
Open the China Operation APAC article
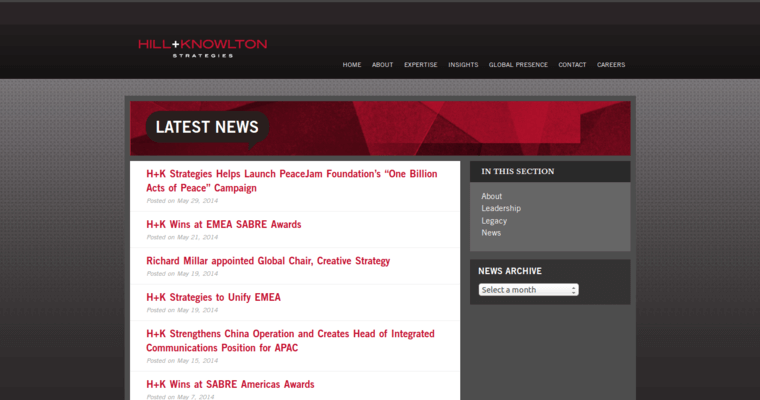click(x=290, y=341)
